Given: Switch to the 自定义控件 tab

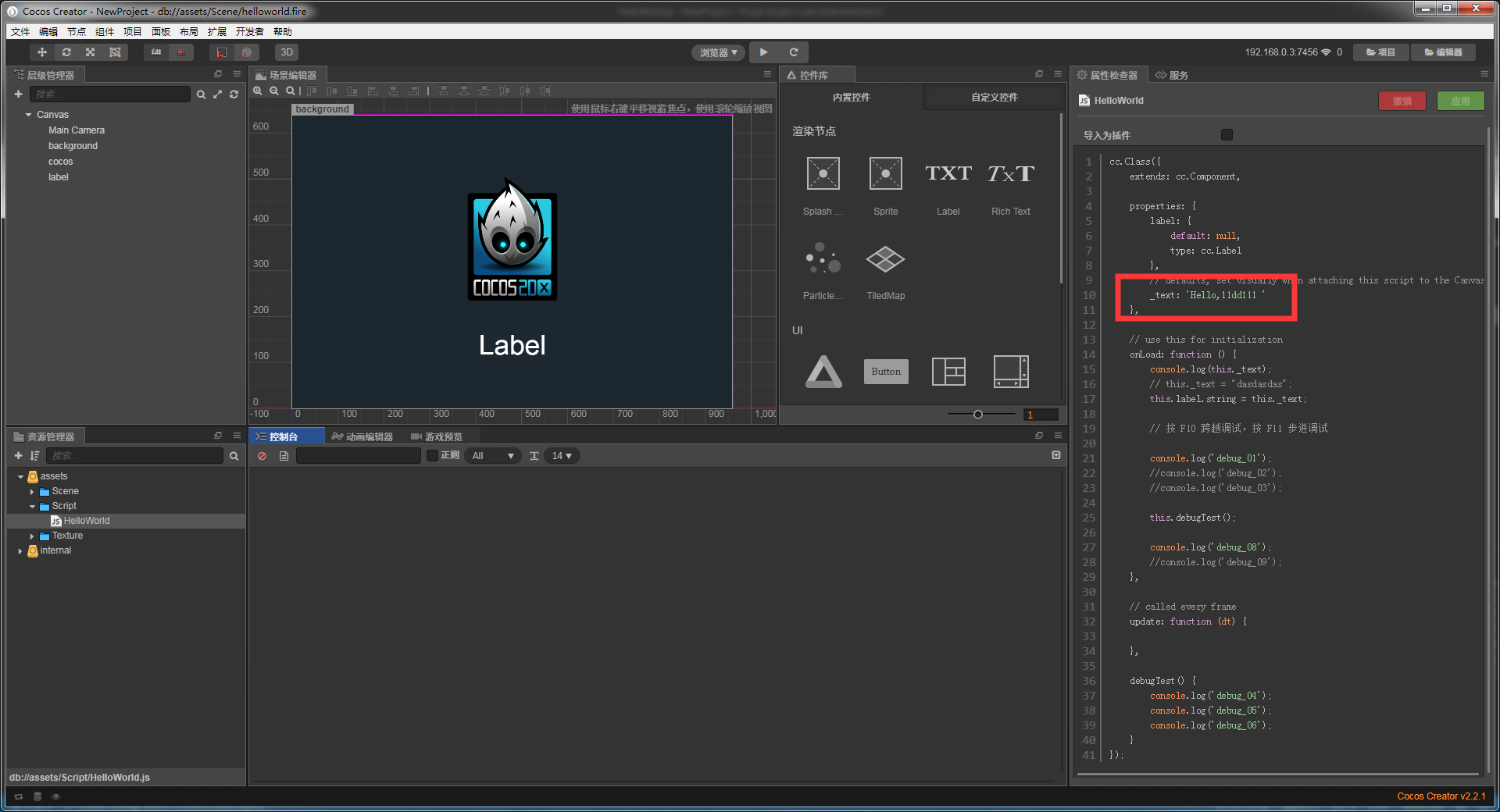Looking at the screenshot, I should (995, 98).
